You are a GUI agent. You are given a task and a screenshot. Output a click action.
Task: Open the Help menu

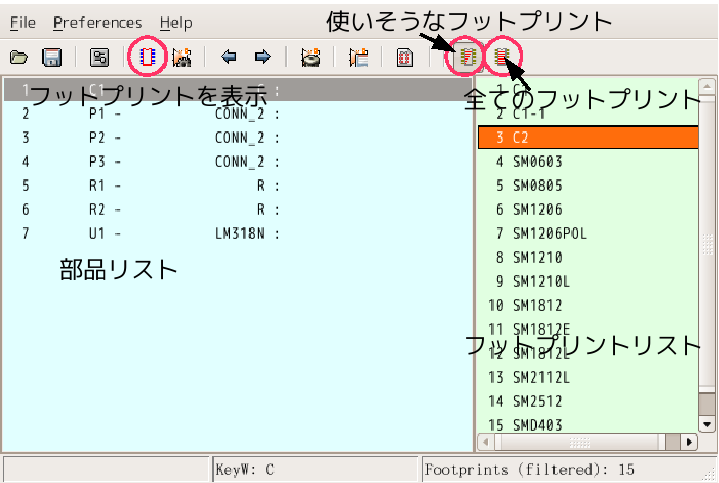tap(176, 22)
